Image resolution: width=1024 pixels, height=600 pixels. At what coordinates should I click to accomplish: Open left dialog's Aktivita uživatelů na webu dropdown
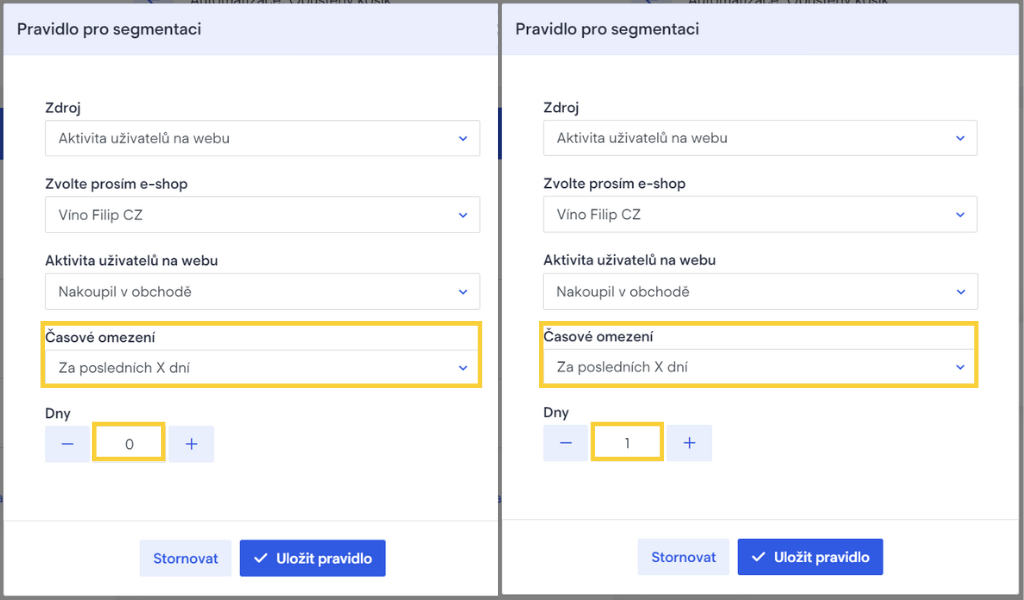pyautogui.click(x=262, y=292)
